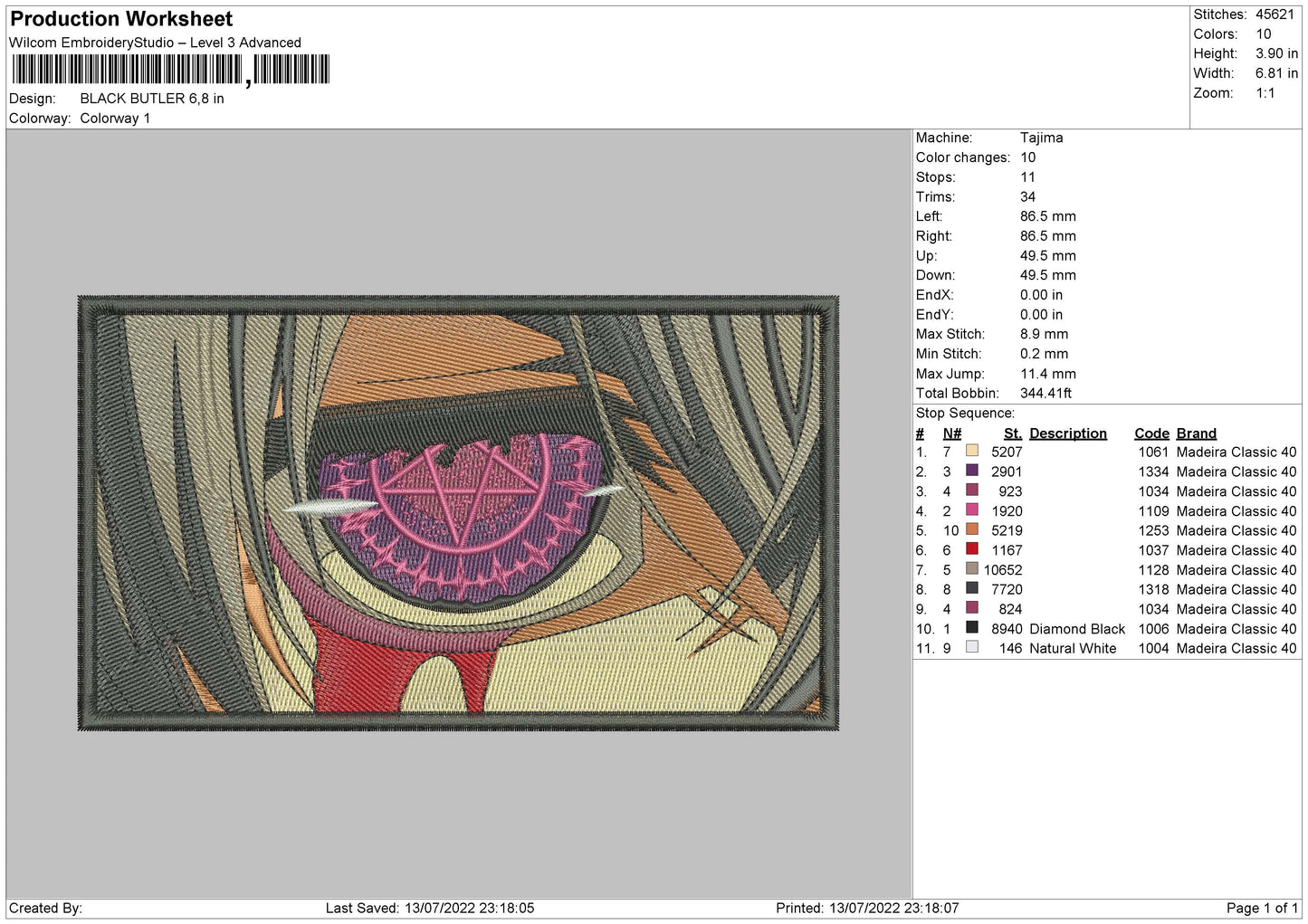1308x924 pixels.
Task: Click the 'Wilcom EmbroideryStudio – Level 3 Advanced' text
Action: tap(155, 43)
